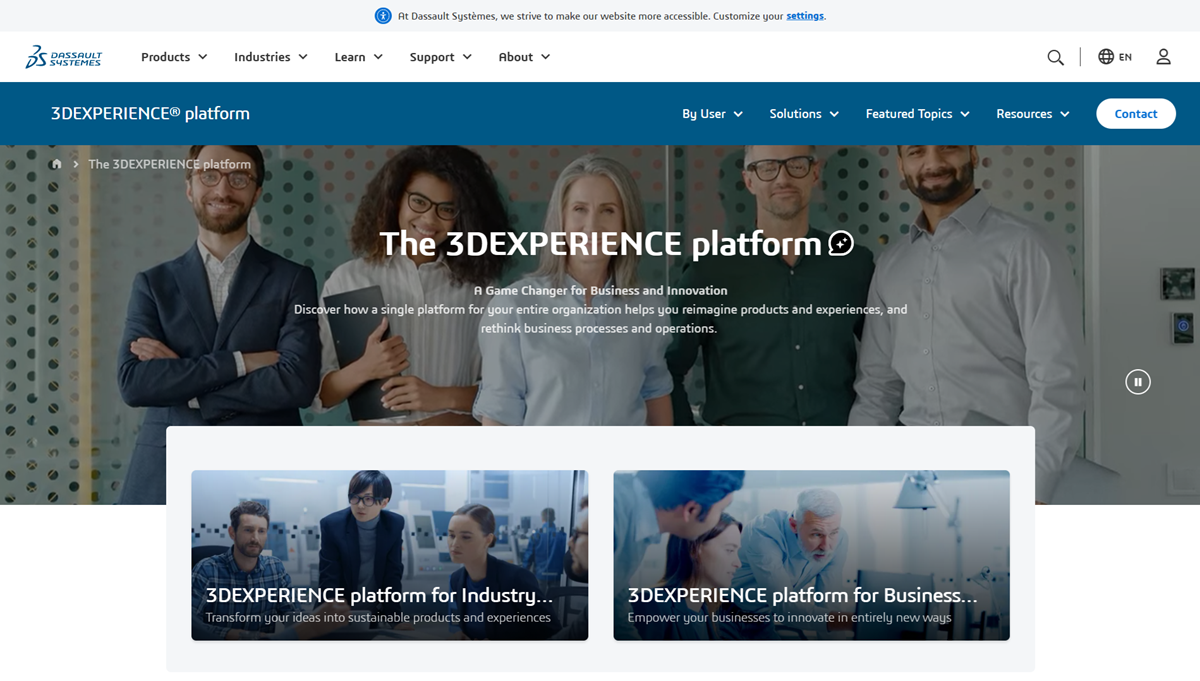Viewport: 1200px width, 681px height.
Task: Open the globe language selector
Action: point(1106,57)
